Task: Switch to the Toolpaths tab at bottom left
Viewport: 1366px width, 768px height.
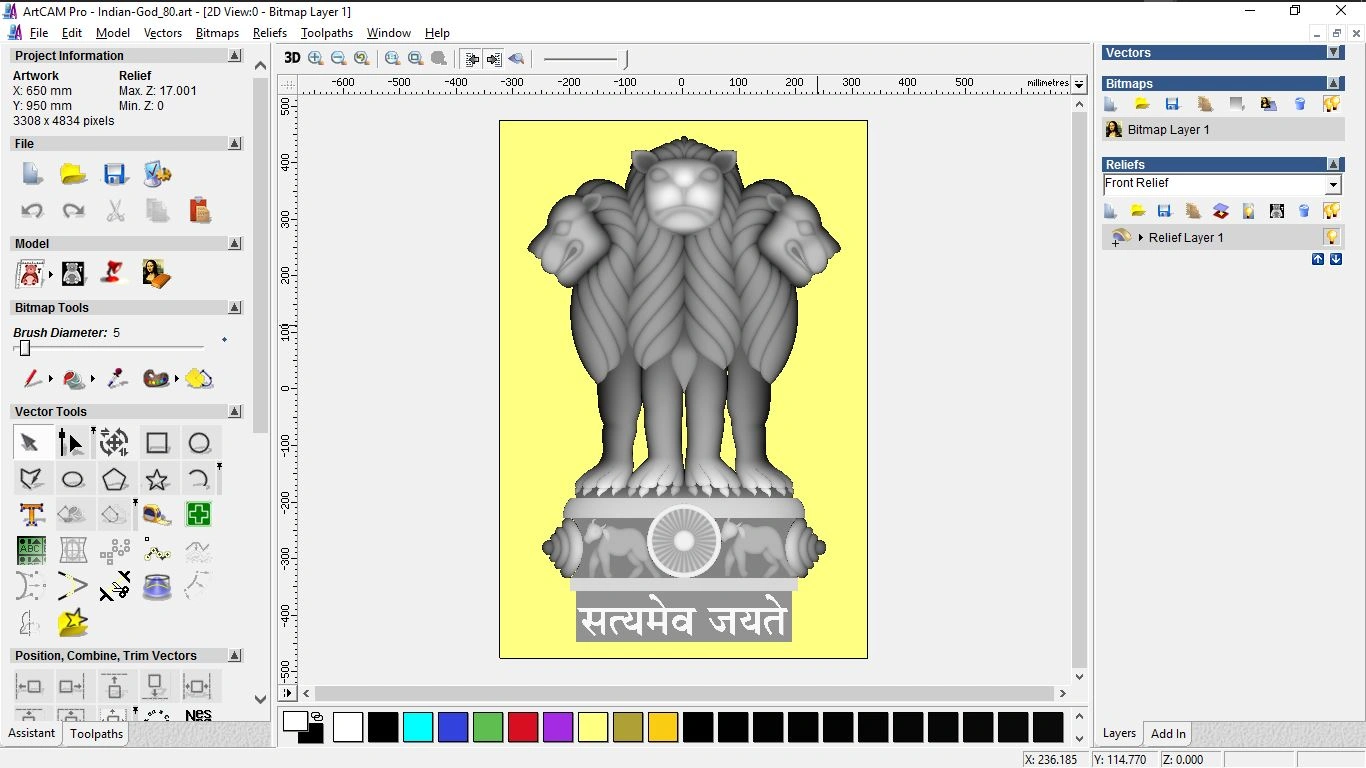Action: pyautogui.click(x=96, y=734)
